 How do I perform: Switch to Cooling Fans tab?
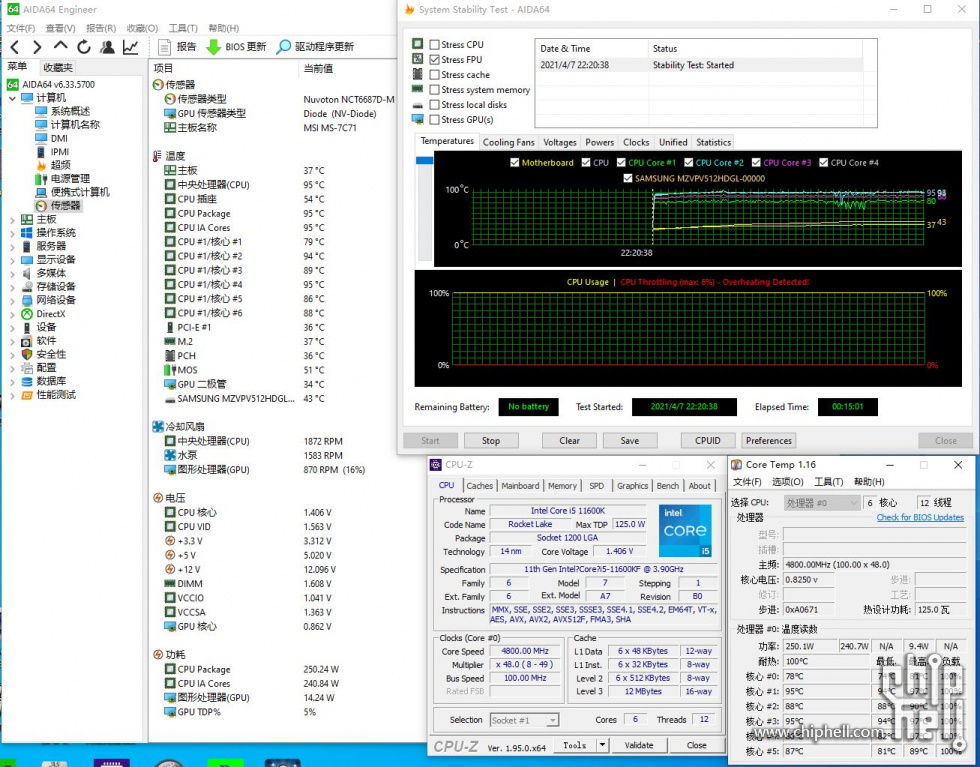[508, 143]
